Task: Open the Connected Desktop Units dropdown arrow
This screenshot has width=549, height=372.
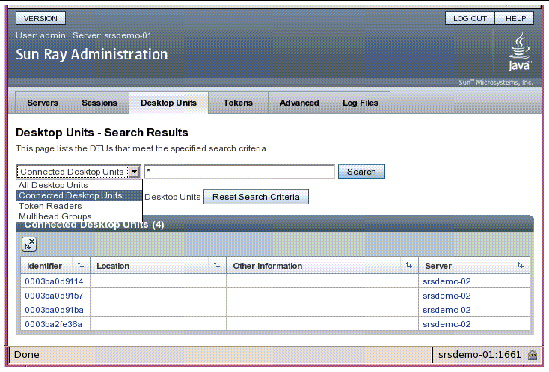Action: click(134, 172)
